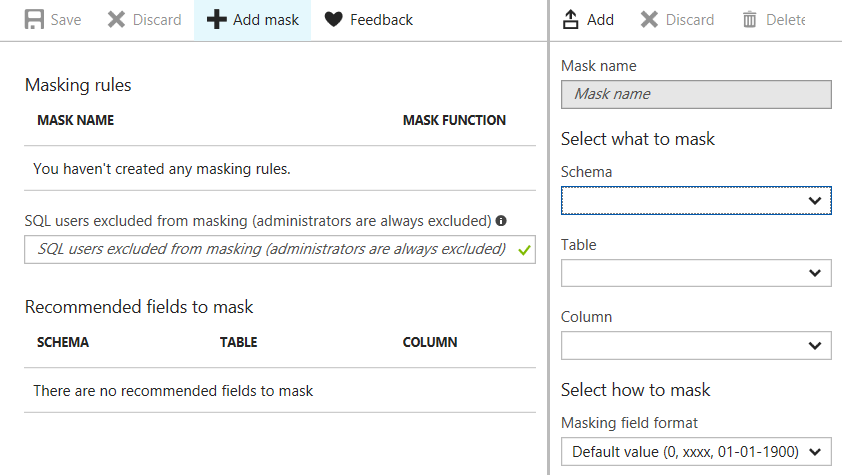
Task: Click the Add upload icon in right panel
Action: click(x=571, y=20)
